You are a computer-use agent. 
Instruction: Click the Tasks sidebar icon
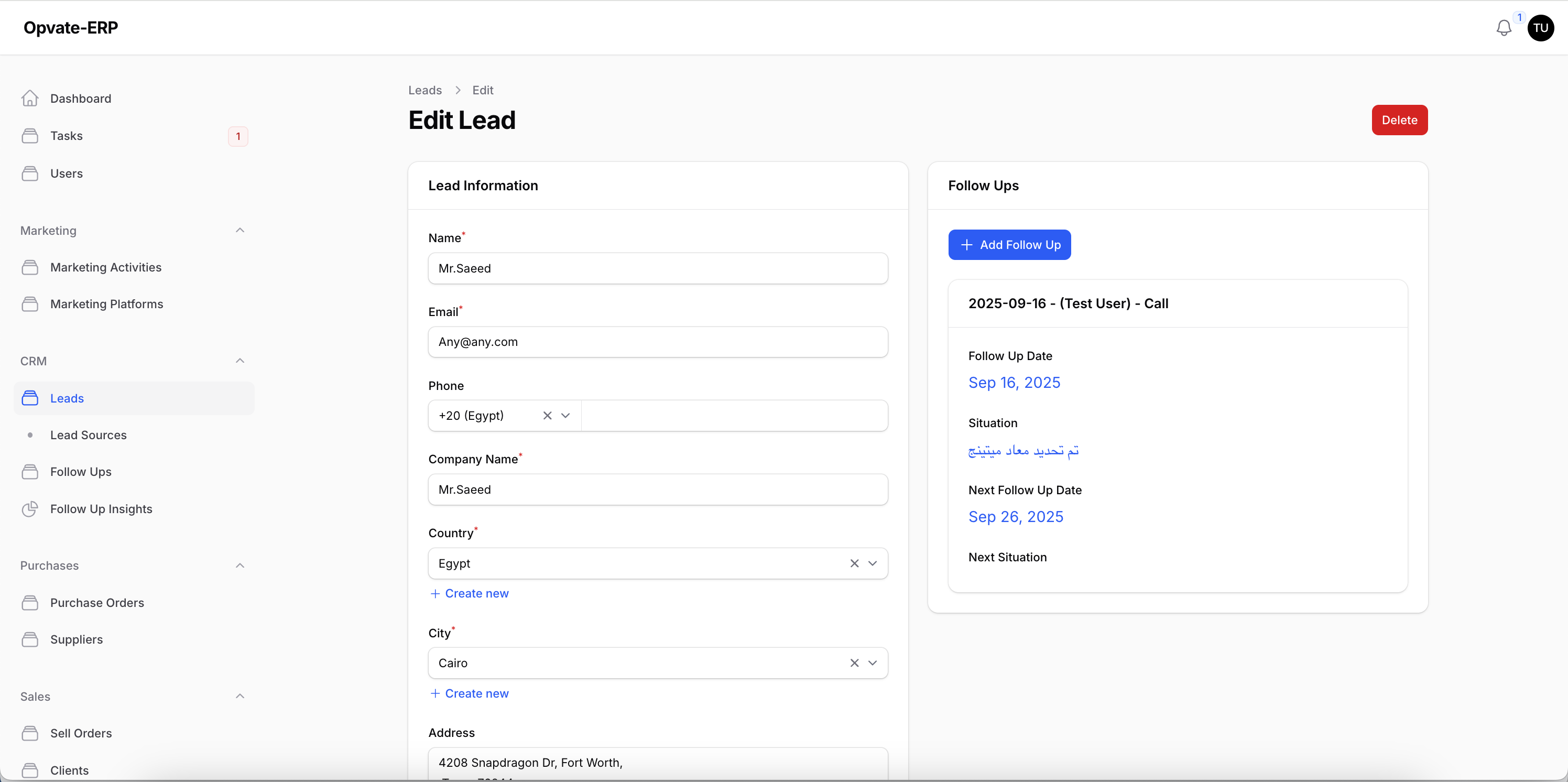coord(30,136)
